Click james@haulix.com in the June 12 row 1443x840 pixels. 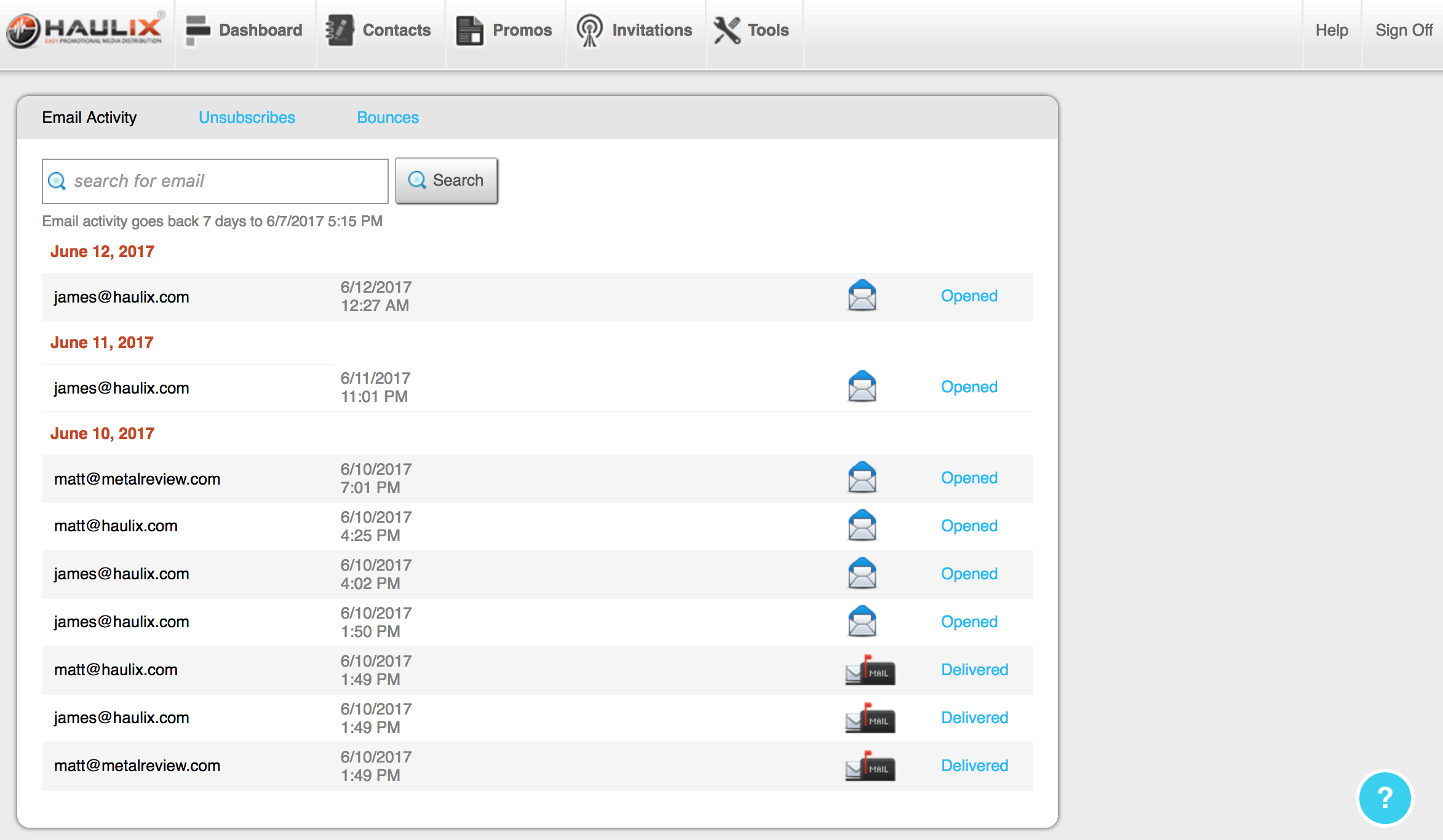[121, 297]
